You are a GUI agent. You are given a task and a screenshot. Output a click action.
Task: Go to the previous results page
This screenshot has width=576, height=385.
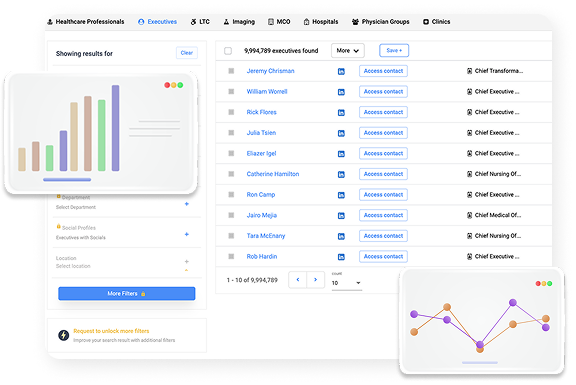click(x=298, y=280)
